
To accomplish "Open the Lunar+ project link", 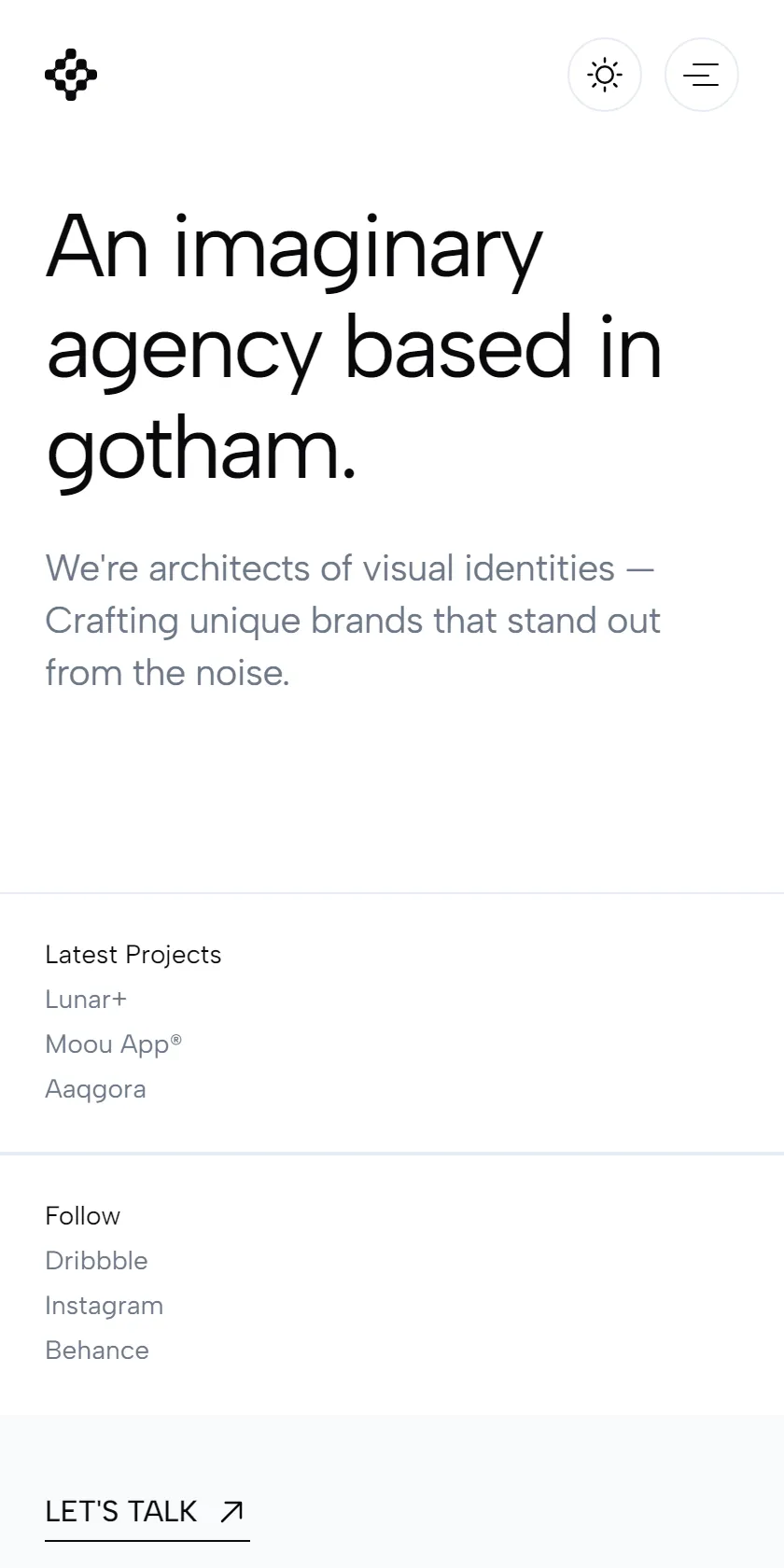I will [86, 1000].
